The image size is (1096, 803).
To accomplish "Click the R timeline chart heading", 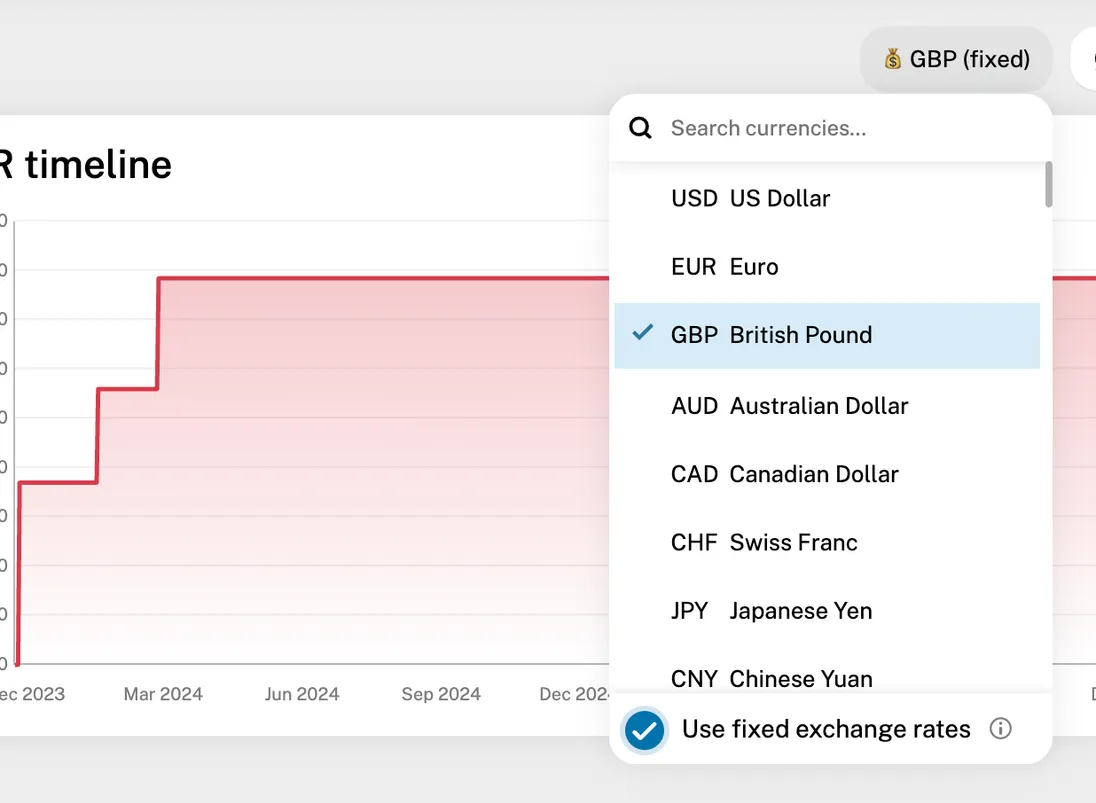I will click(85, 164).
